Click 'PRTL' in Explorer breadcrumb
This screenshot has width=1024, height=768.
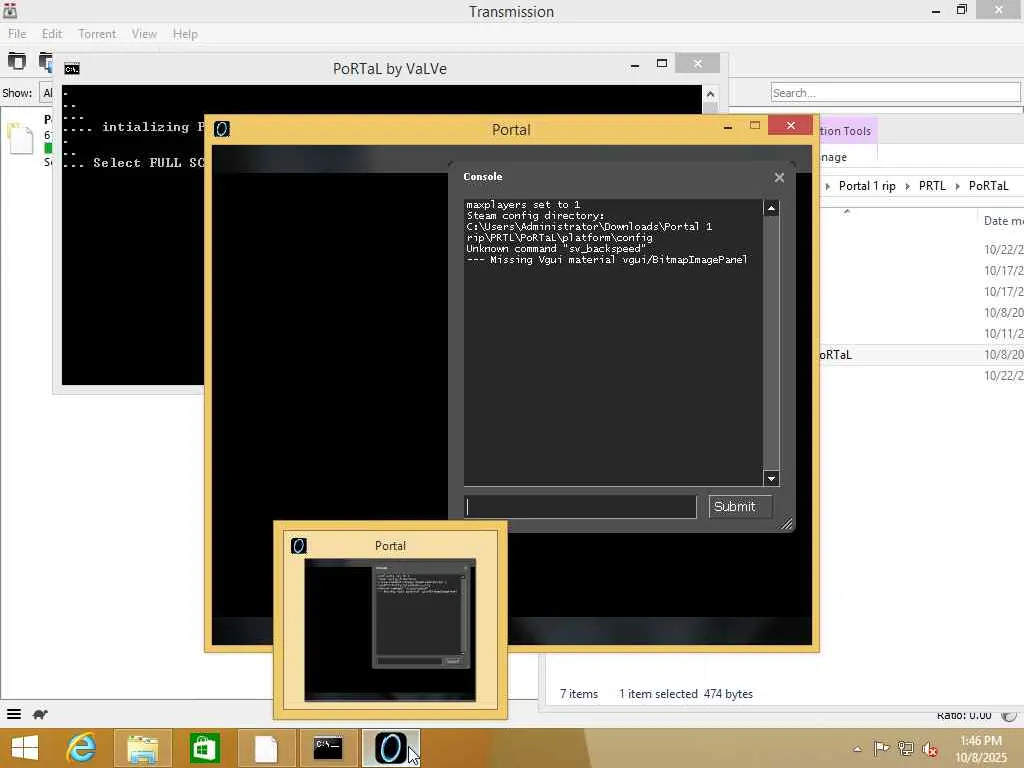[932, 186]
